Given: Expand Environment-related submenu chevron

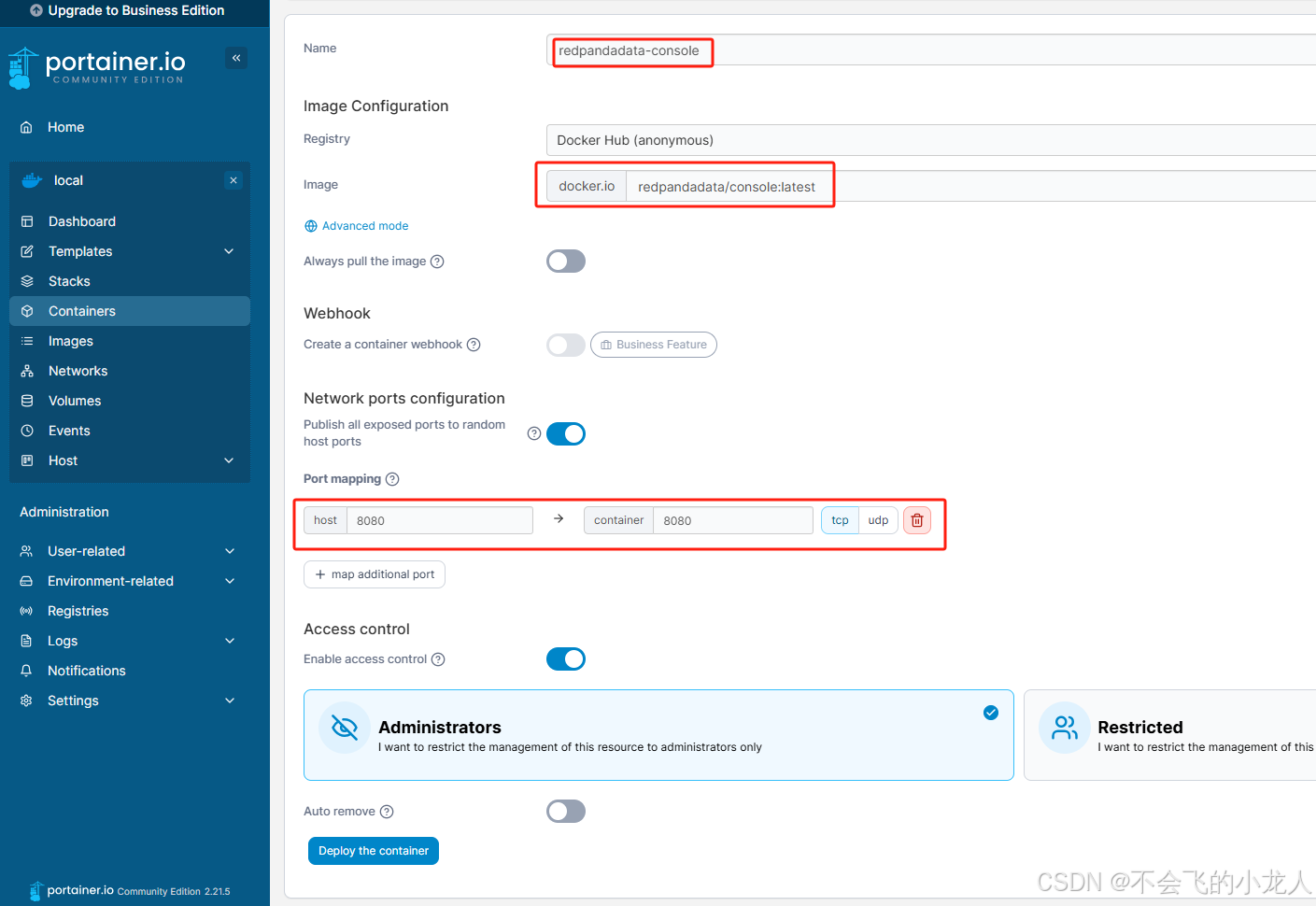Looking at the screenshot, I should pos(230,581).
